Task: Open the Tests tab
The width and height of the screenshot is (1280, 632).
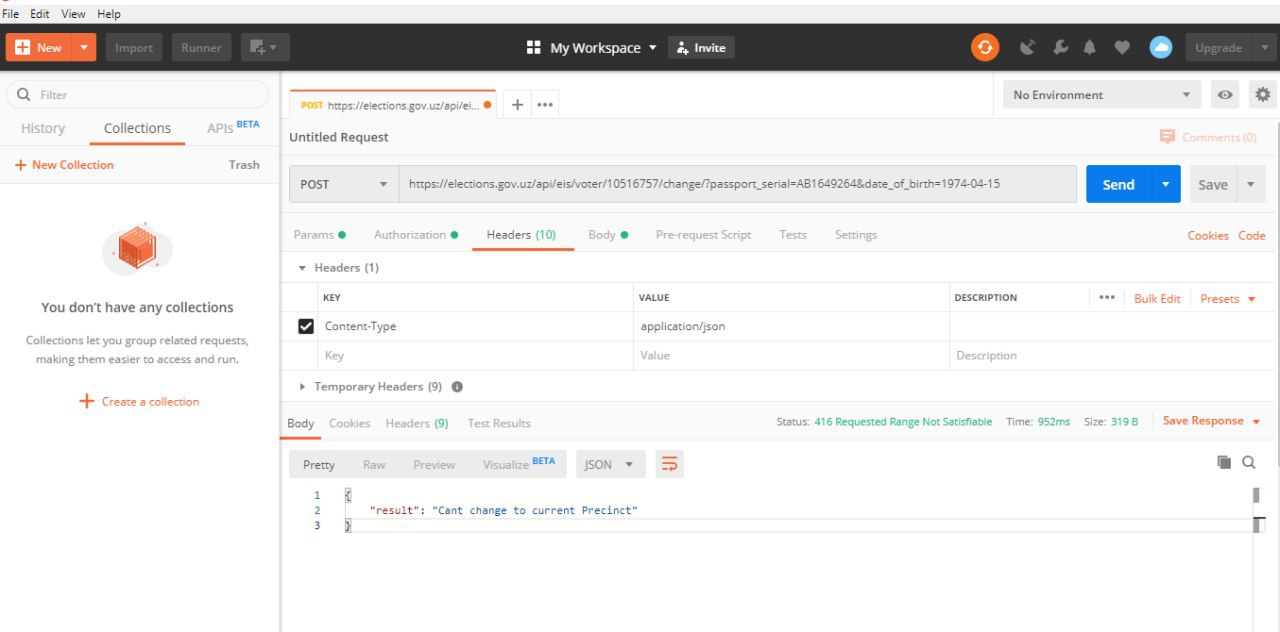Action: click(793, 235)
